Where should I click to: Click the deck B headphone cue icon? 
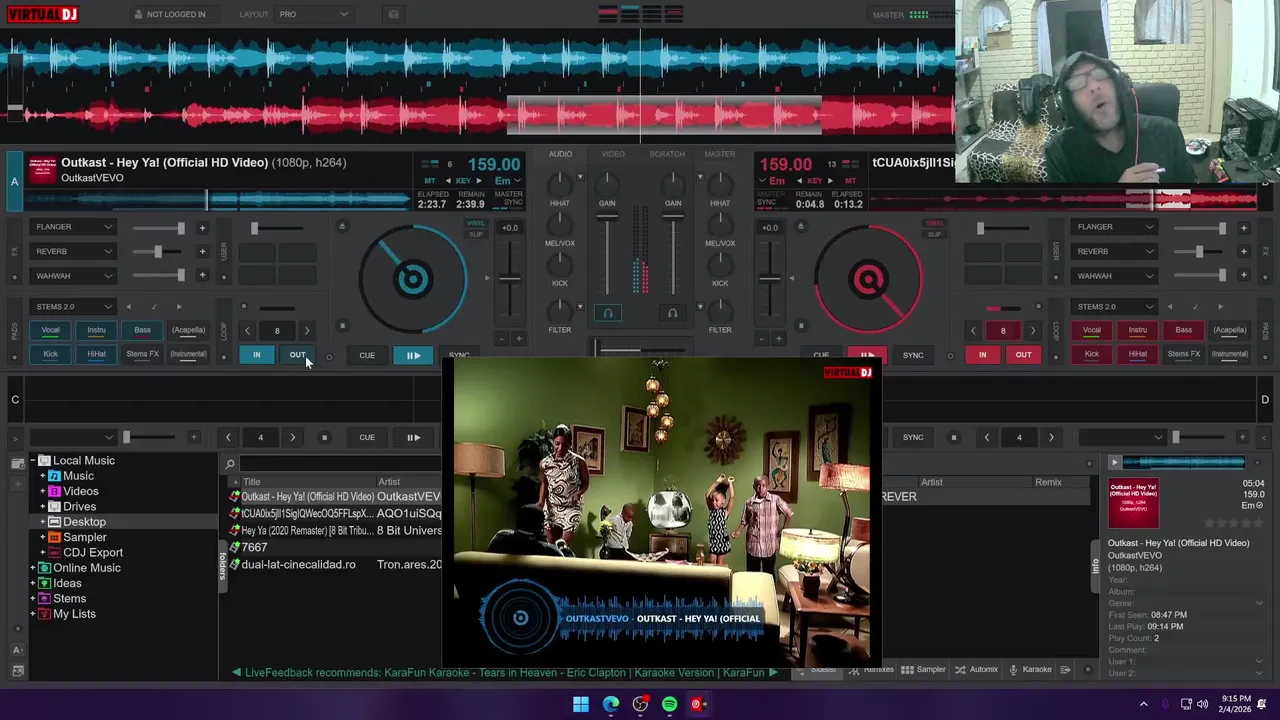point(672,313)
